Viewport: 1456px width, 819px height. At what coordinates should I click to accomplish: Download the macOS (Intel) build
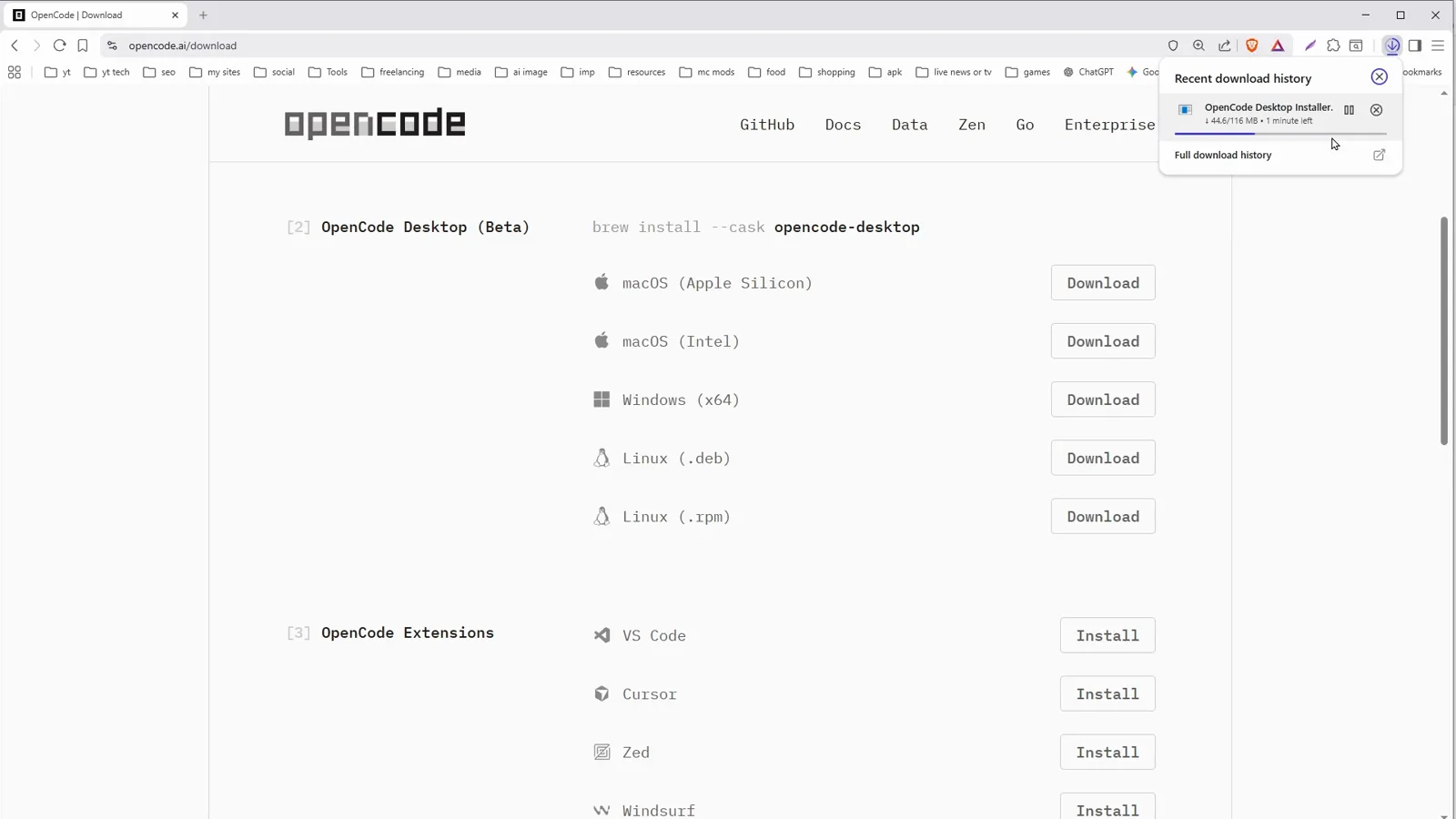coord(1103,341)
